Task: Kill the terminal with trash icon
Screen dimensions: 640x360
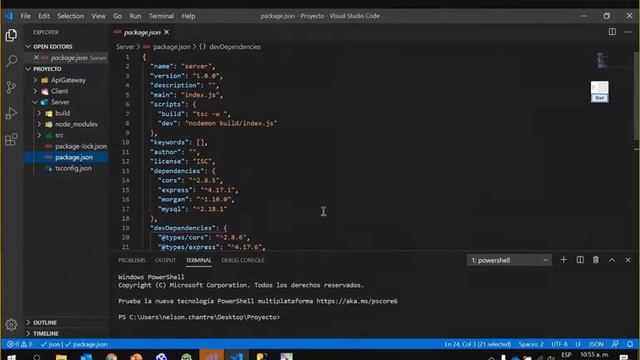Action: [x=596, y=260]
